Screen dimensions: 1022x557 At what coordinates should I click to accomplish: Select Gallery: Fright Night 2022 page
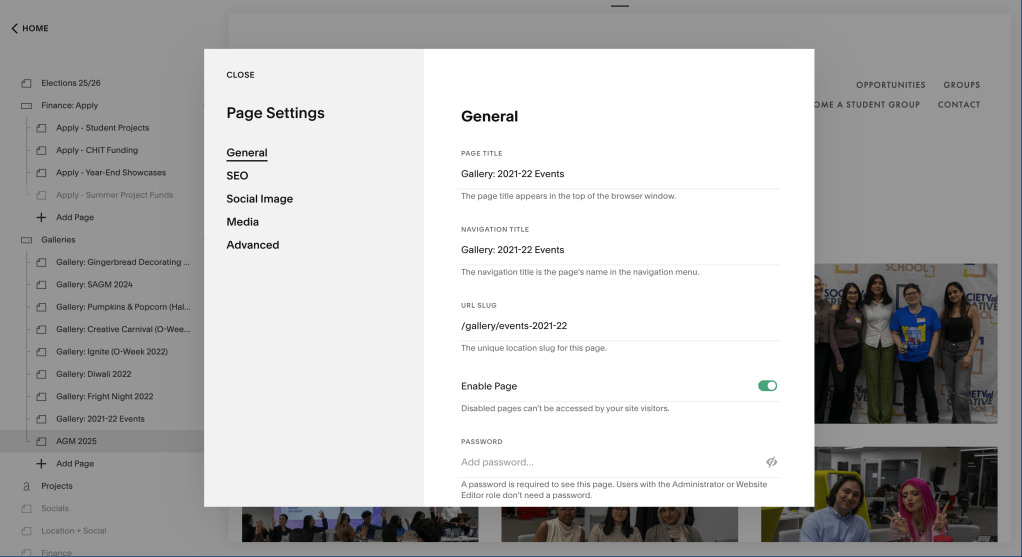click(x=104, y=396)
